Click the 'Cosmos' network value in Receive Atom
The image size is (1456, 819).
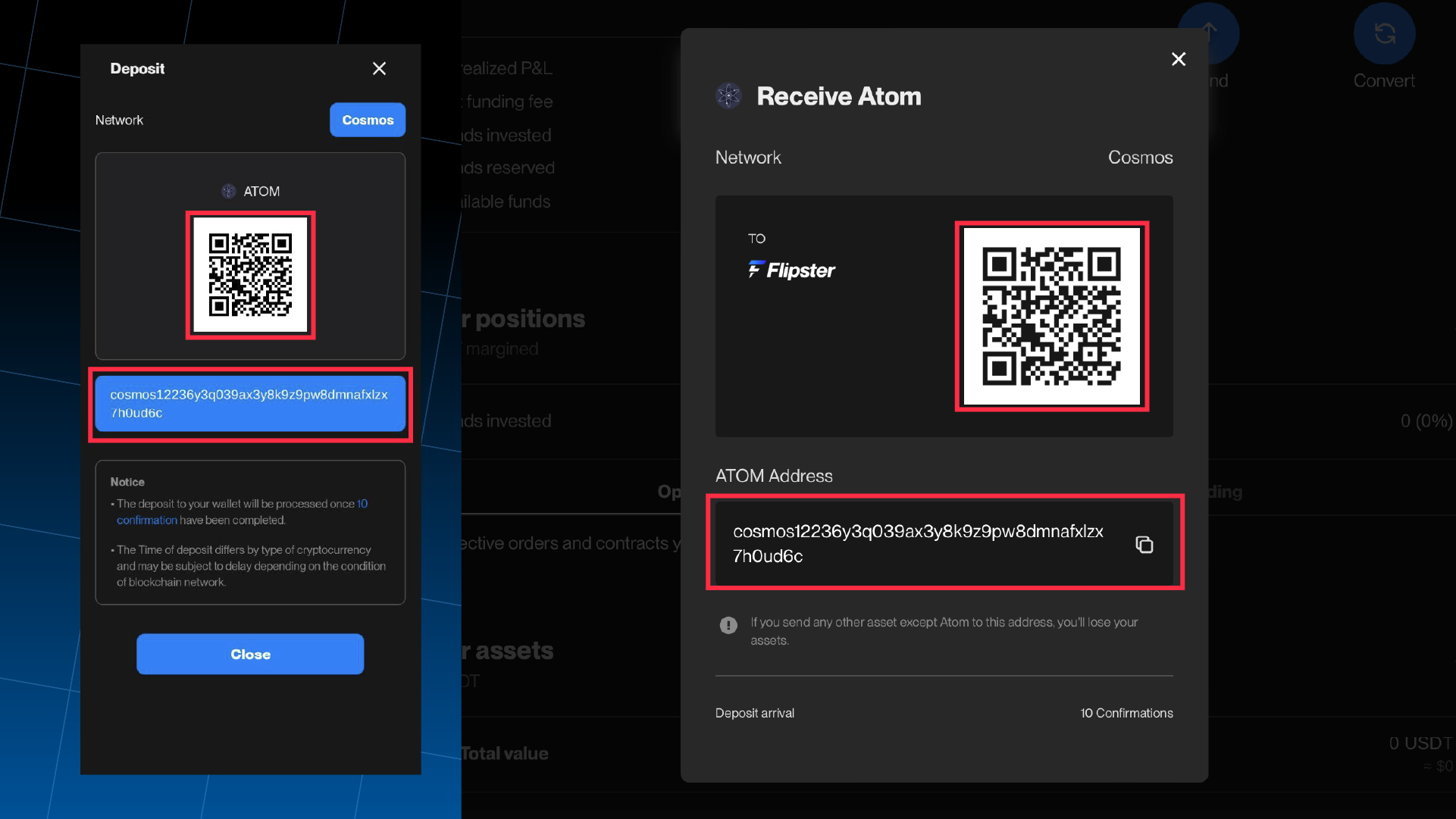(x=1140, y=158)
